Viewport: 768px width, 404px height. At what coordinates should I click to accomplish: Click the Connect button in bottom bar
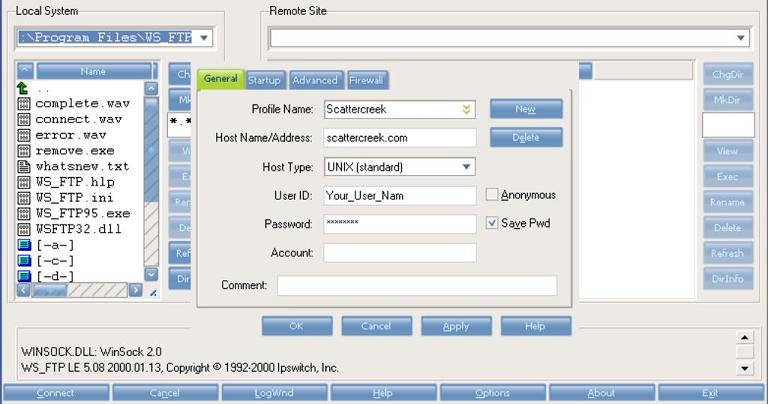click(56, 393)
